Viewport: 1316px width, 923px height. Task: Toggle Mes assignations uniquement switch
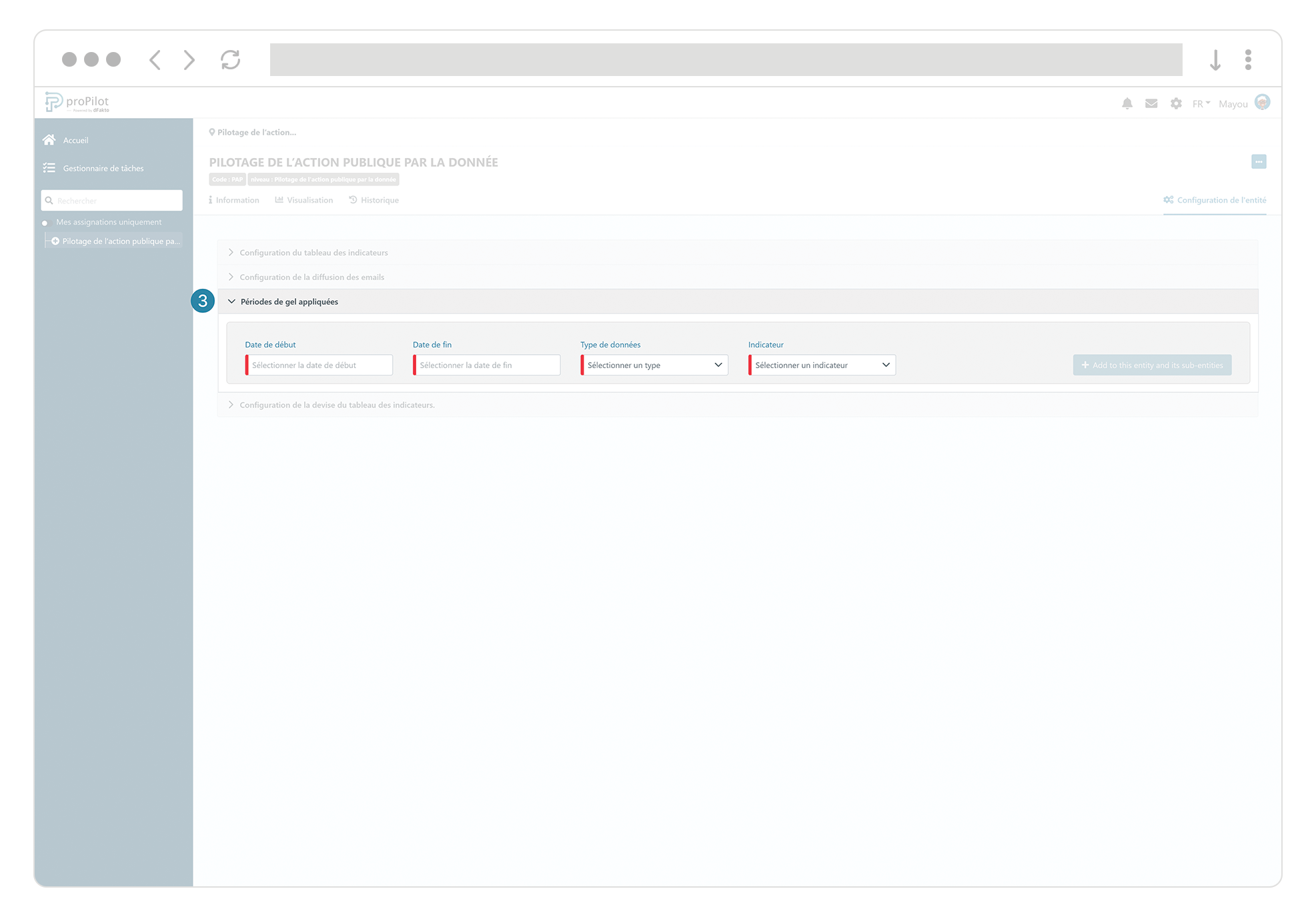(46, 223)
